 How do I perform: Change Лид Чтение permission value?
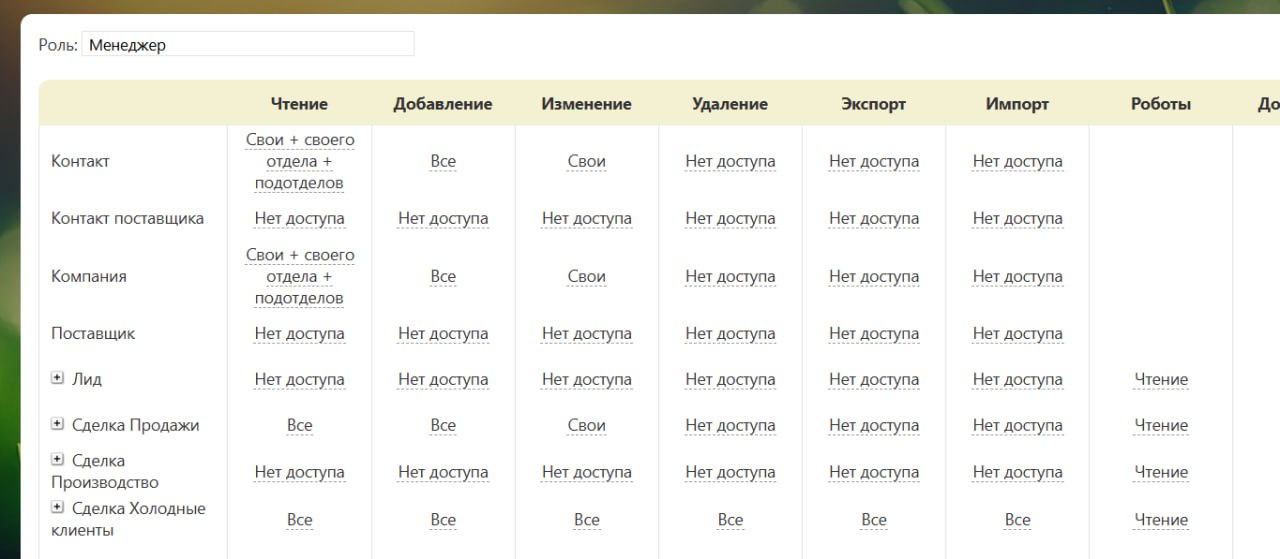[300, 379]
